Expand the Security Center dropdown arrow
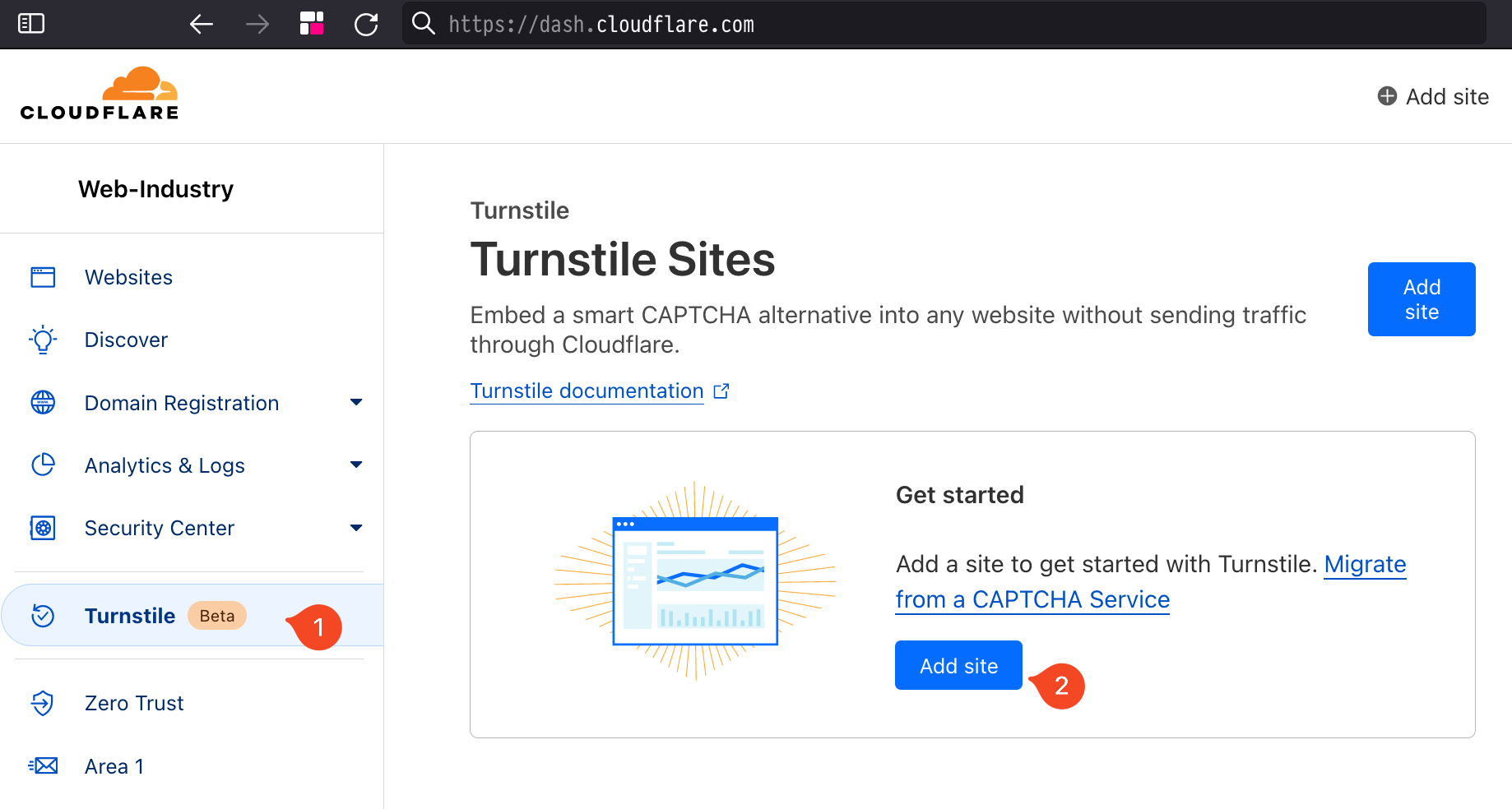 coord(356,528)
